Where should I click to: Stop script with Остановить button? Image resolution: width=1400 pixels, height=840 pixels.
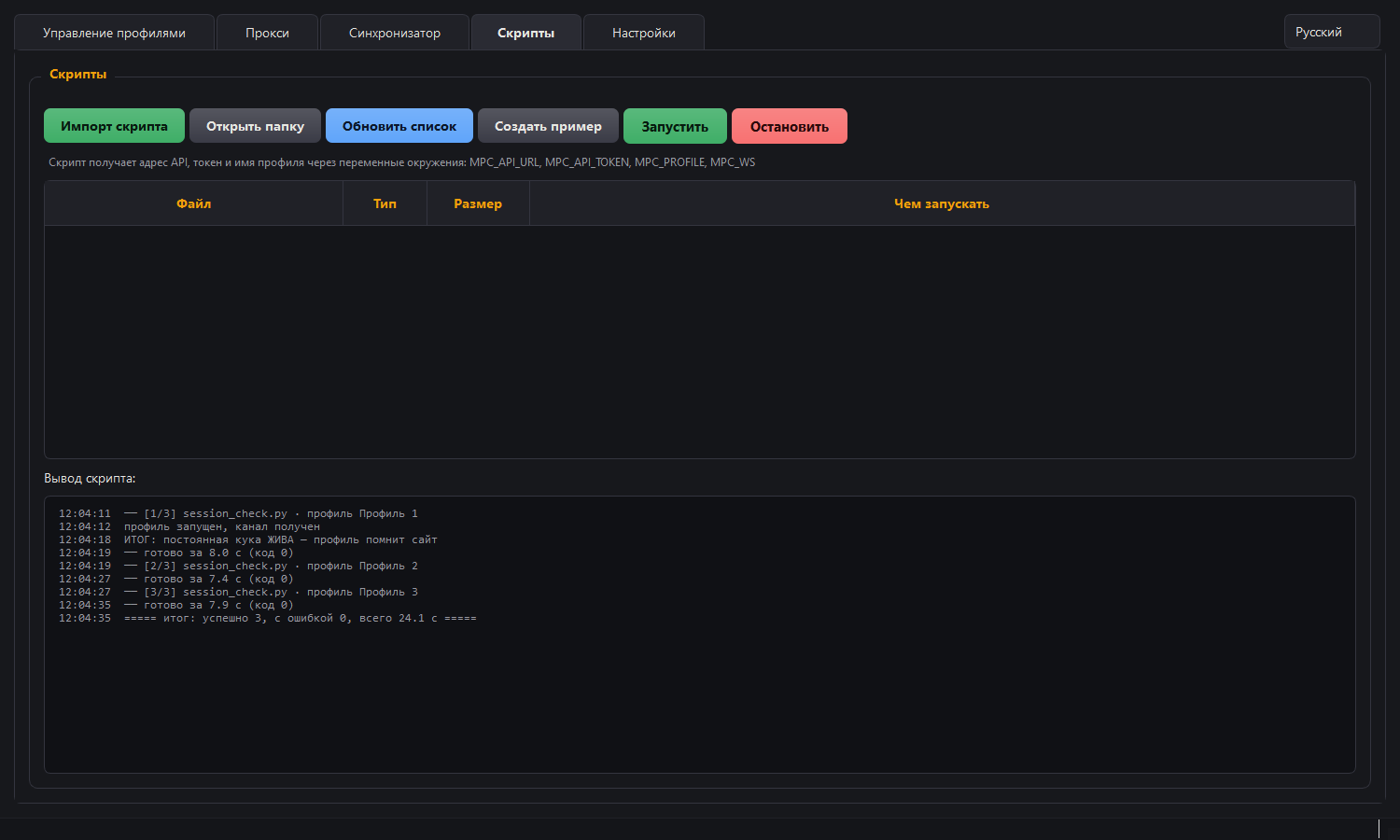pos(790,126)
